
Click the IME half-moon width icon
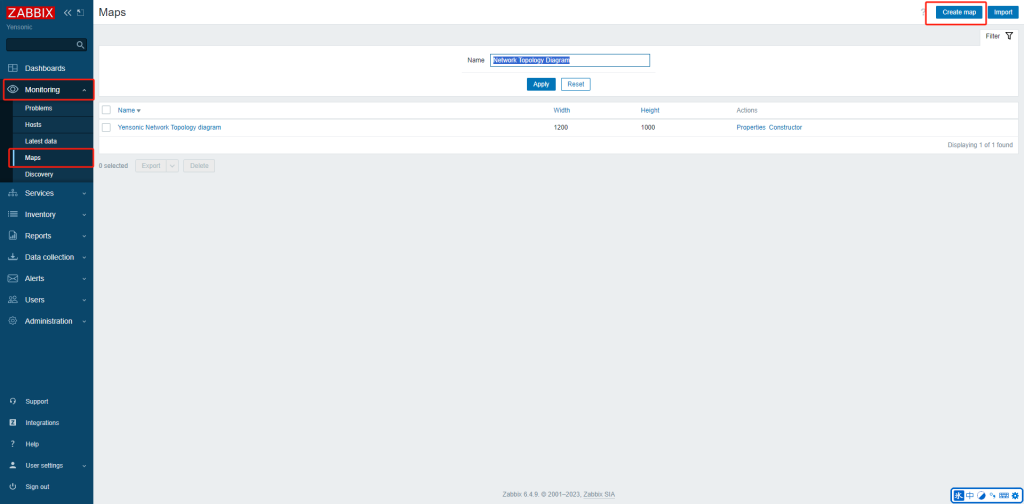[981, 496]
